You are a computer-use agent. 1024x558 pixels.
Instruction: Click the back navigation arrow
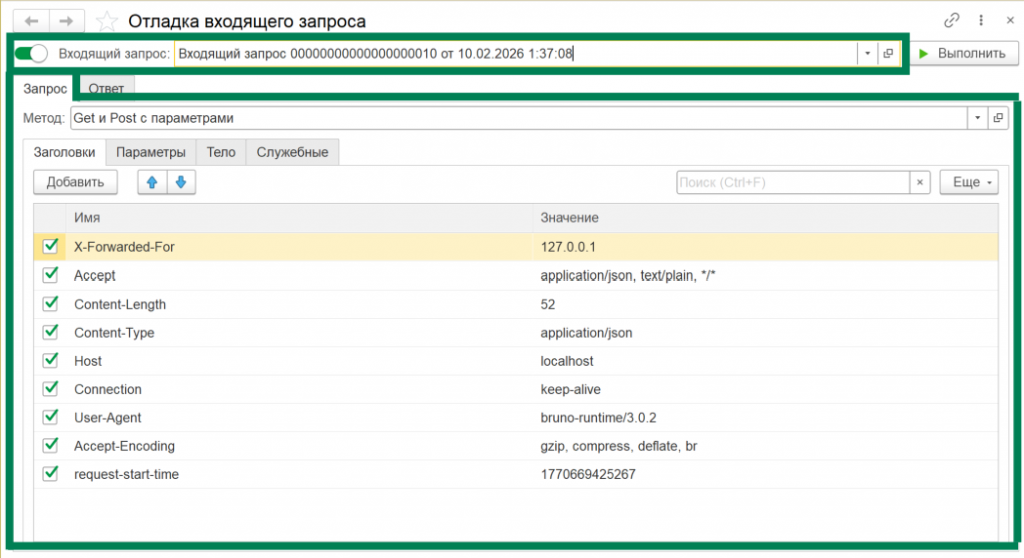tap(32, 21)
